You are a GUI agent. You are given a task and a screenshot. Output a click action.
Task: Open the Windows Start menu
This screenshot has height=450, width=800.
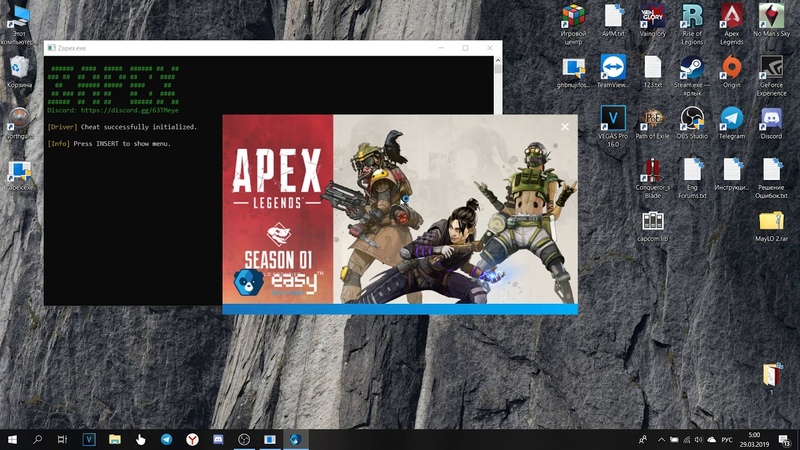pos(12,439)
